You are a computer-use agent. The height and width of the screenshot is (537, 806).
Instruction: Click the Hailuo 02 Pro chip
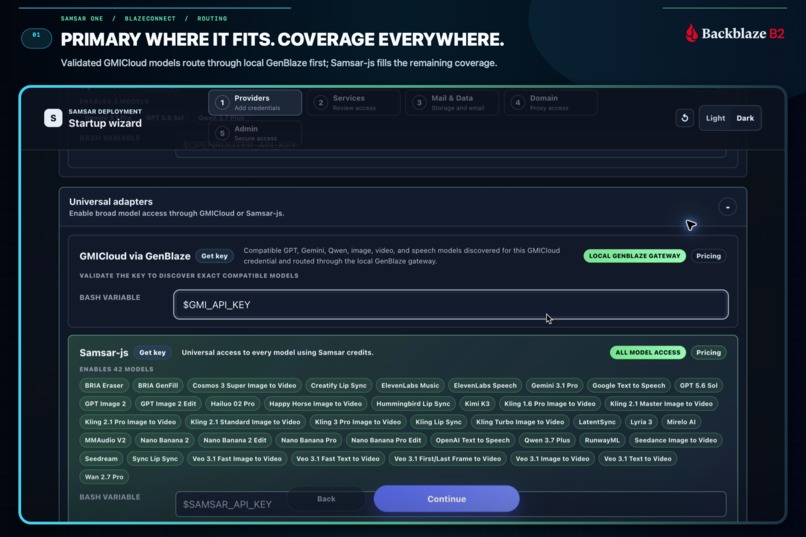(x=232, y=404)
